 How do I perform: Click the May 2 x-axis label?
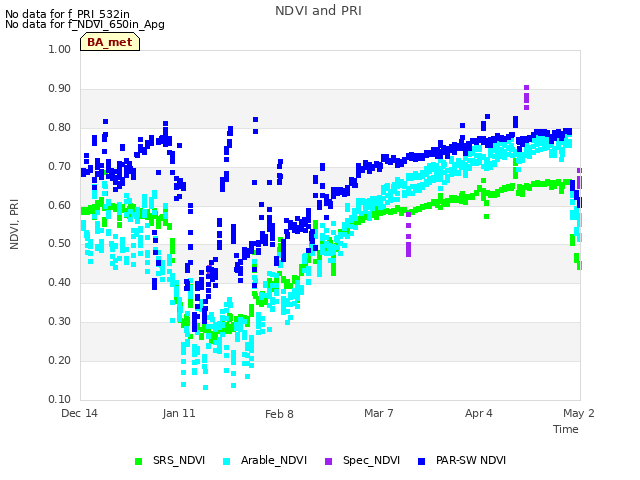[x=579, y=413]
